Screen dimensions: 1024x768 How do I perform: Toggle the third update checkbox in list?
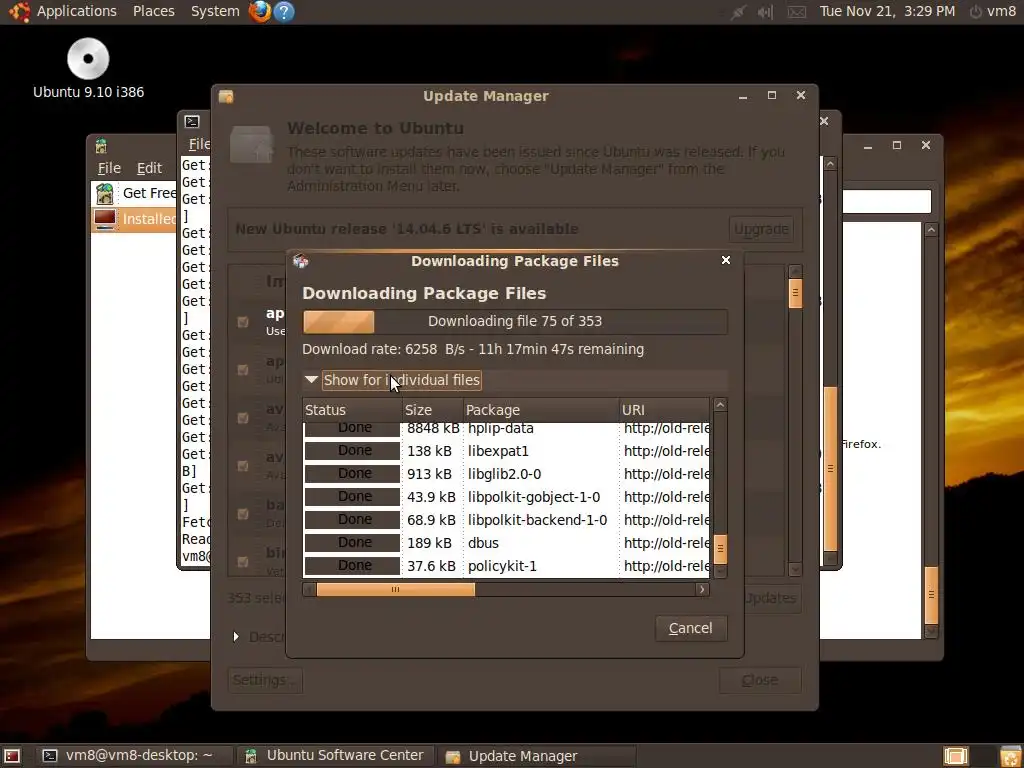tap(243, 418)
